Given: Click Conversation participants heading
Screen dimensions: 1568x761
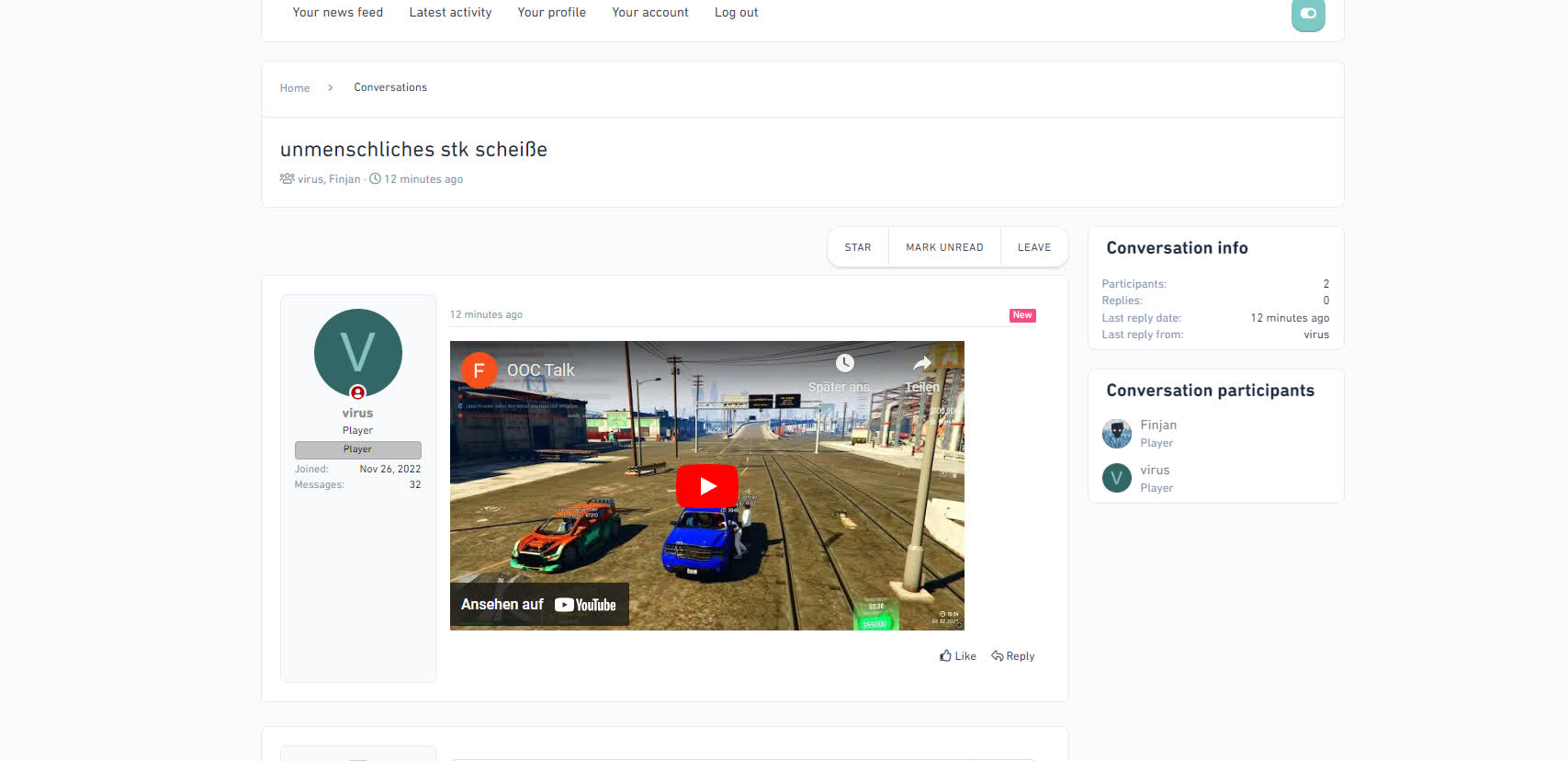Looking at the screenshot, I should (1210, 391).
